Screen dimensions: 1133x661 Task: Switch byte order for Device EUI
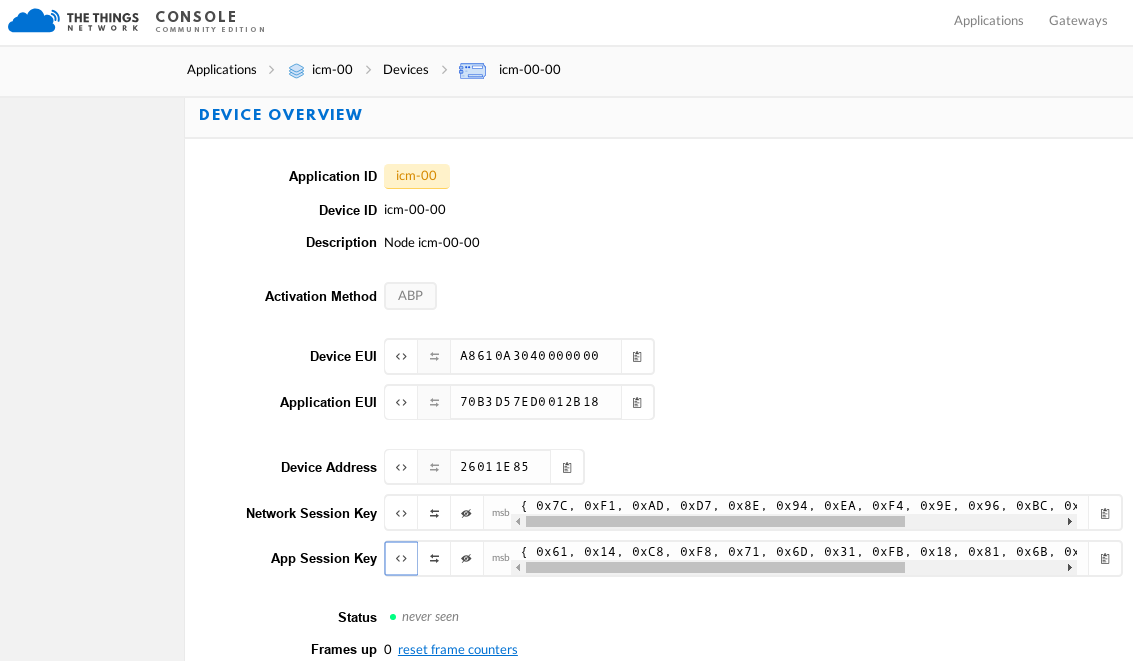pos(434,356)
